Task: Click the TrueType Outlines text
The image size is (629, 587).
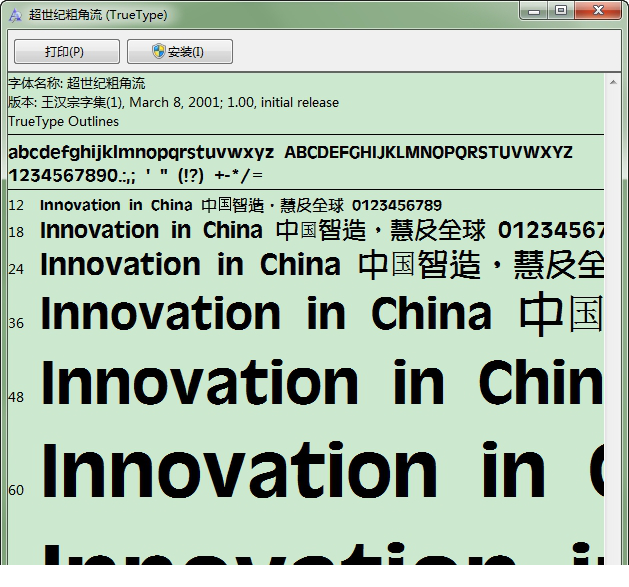Action: click(63, 121)
